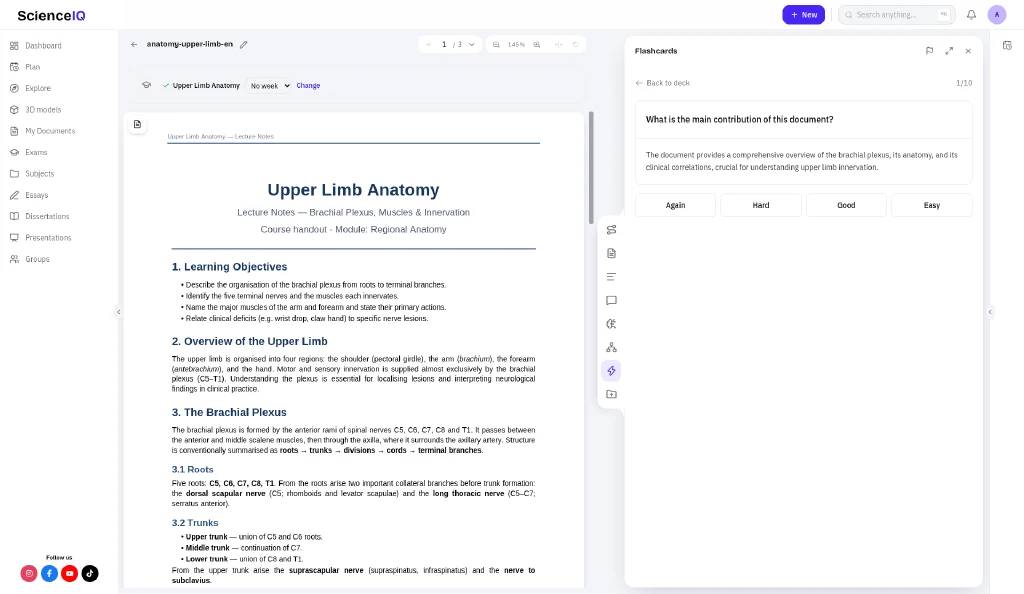The image size is (1024, 594).
Task: Click the 145% zoom level value
Action: click(x=517, y=44)
